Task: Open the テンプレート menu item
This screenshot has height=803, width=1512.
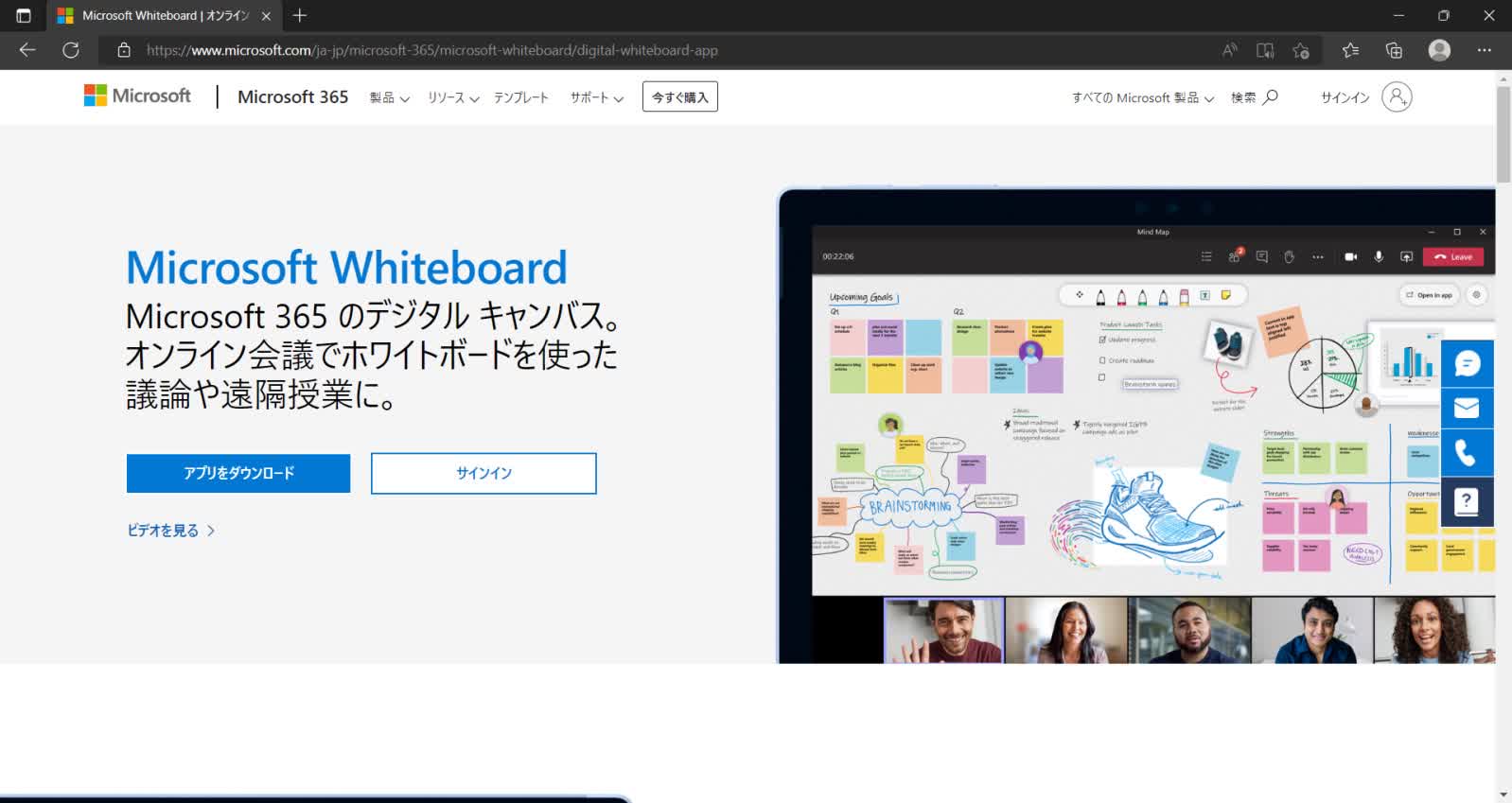Action: [x=520, y=97]
